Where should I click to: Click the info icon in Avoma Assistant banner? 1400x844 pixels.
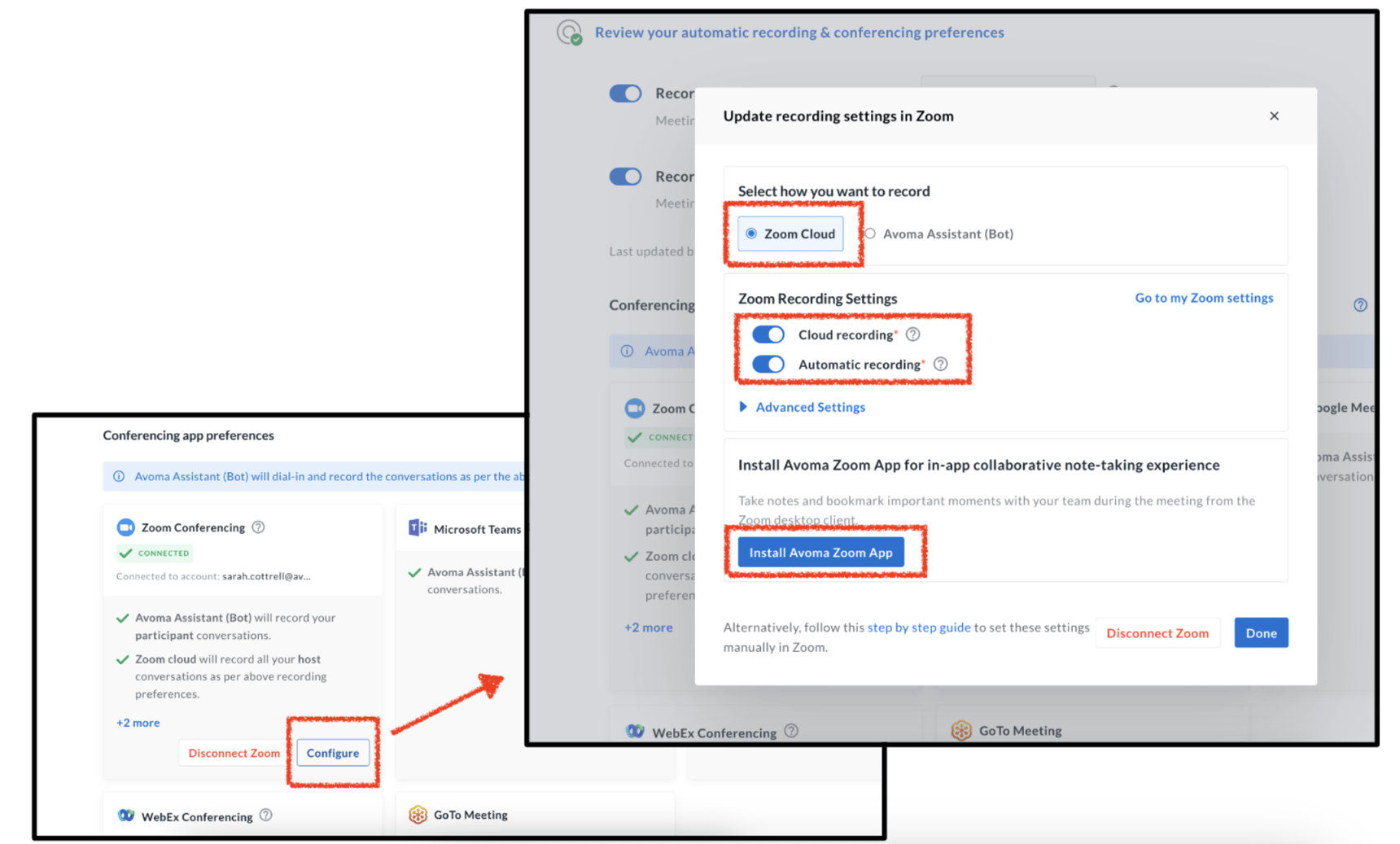point(119,476)
